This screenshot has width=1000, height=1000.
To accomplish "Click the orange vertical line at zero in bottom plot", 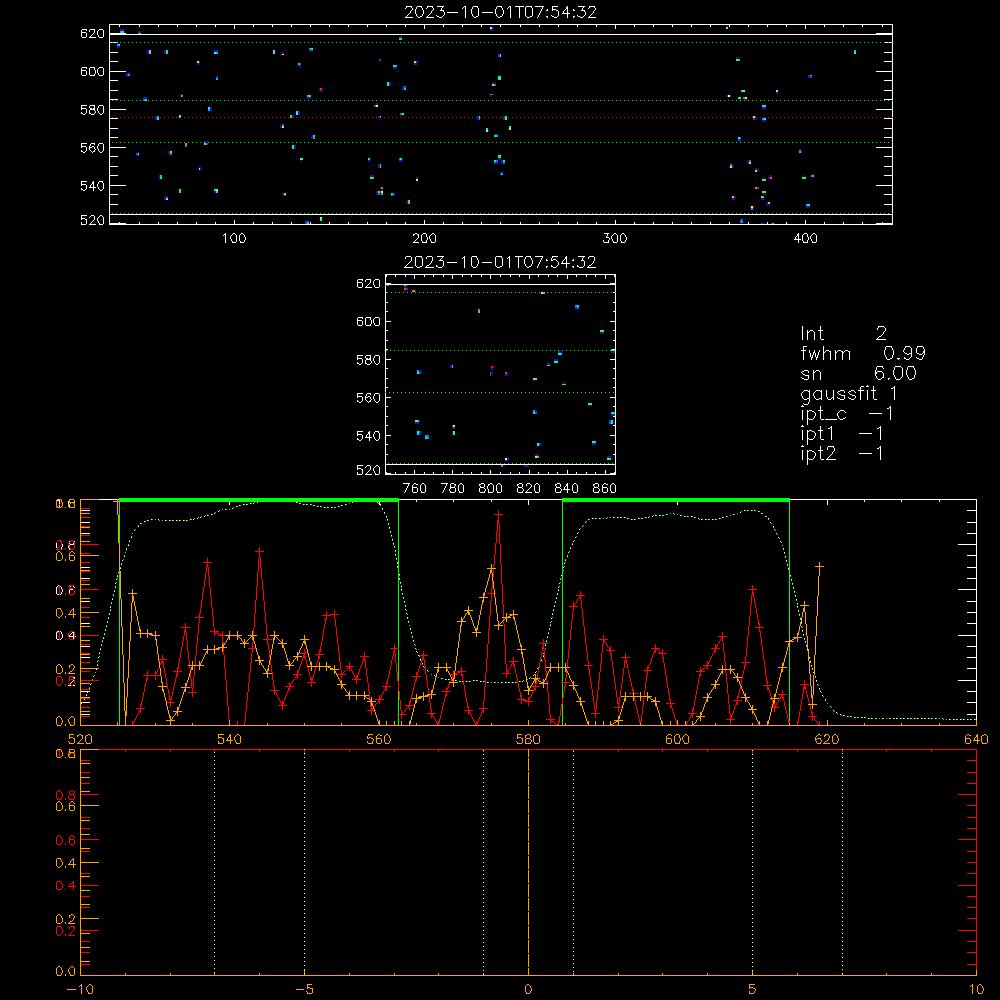I will (528, 862).
